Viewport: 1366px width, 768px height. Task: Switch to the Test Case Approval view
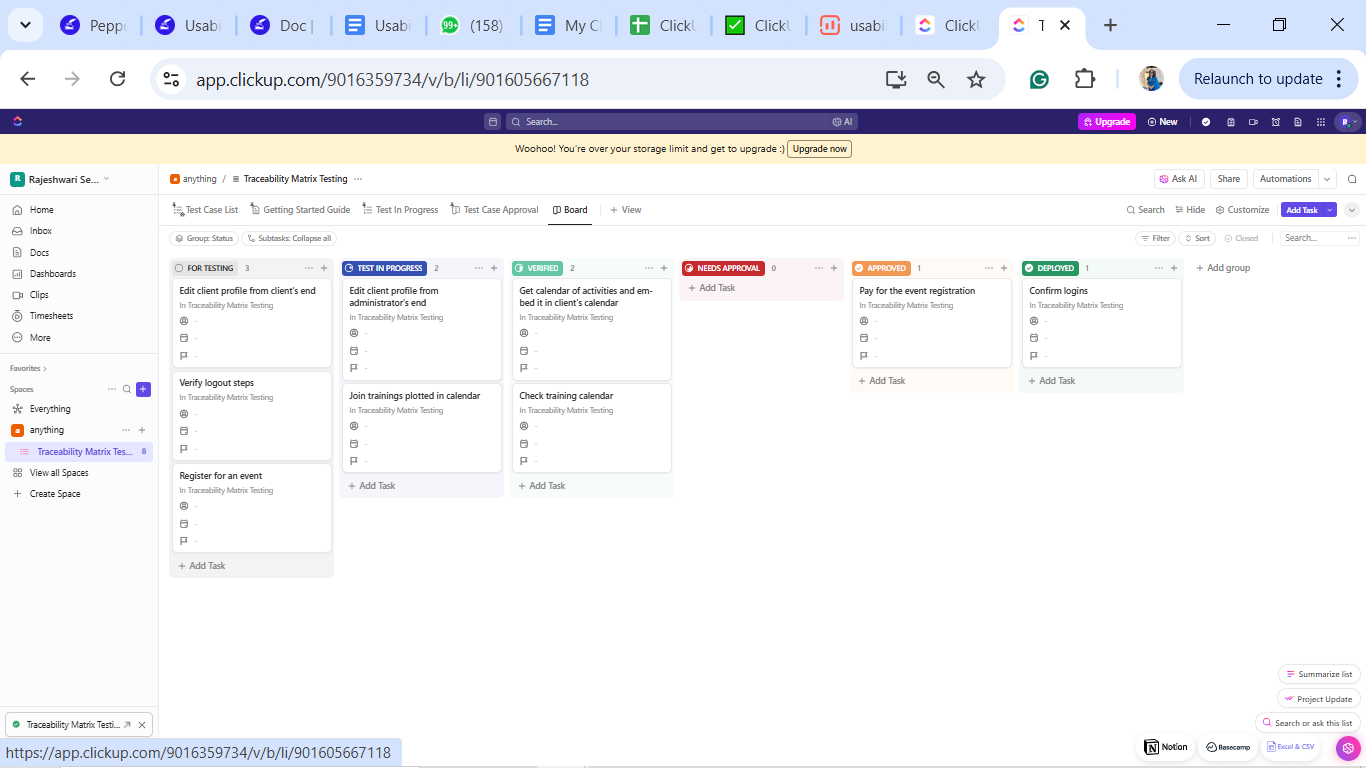pos(494,210)
